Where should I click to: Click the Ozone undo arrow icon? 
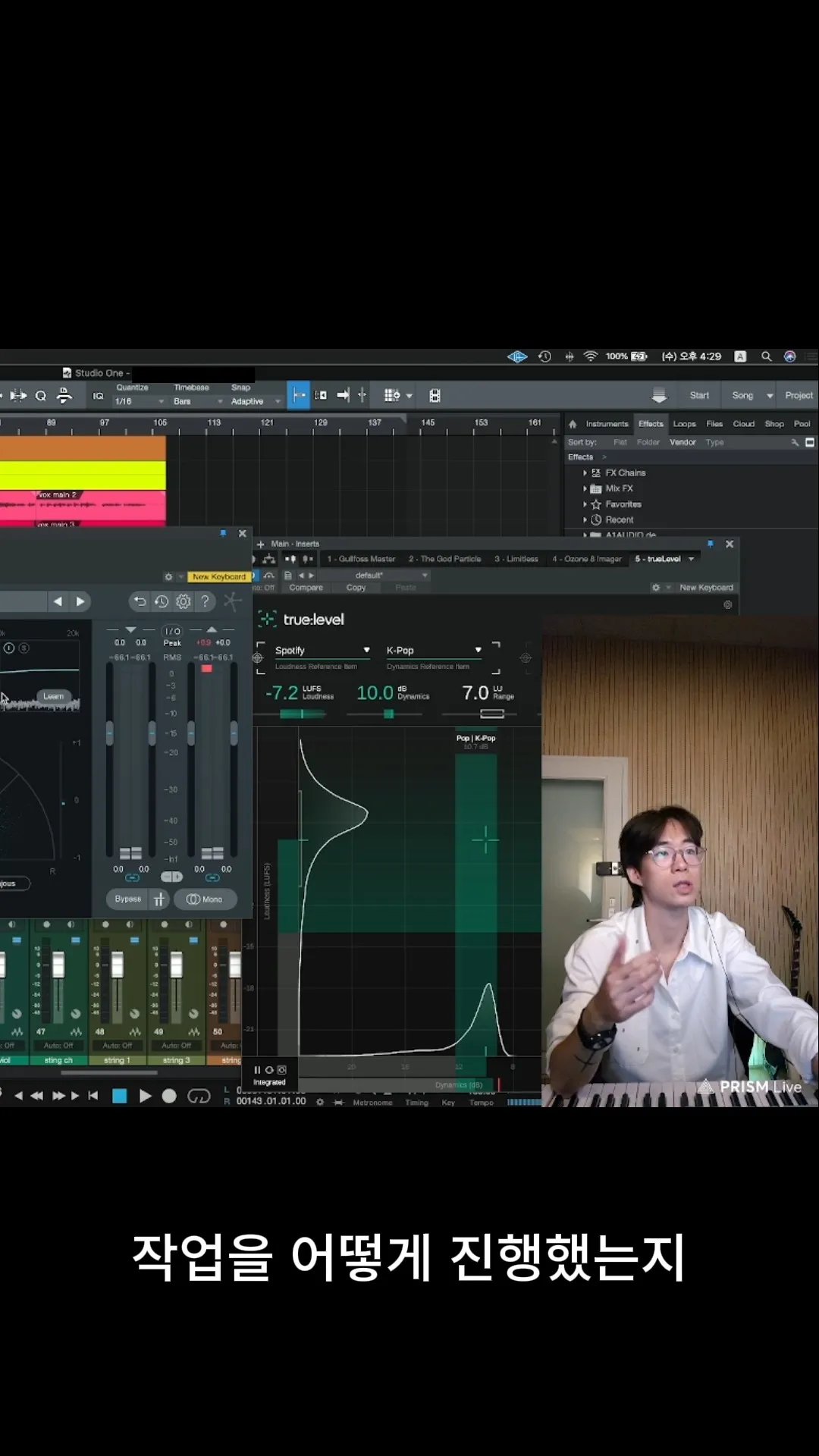[140, 601]
